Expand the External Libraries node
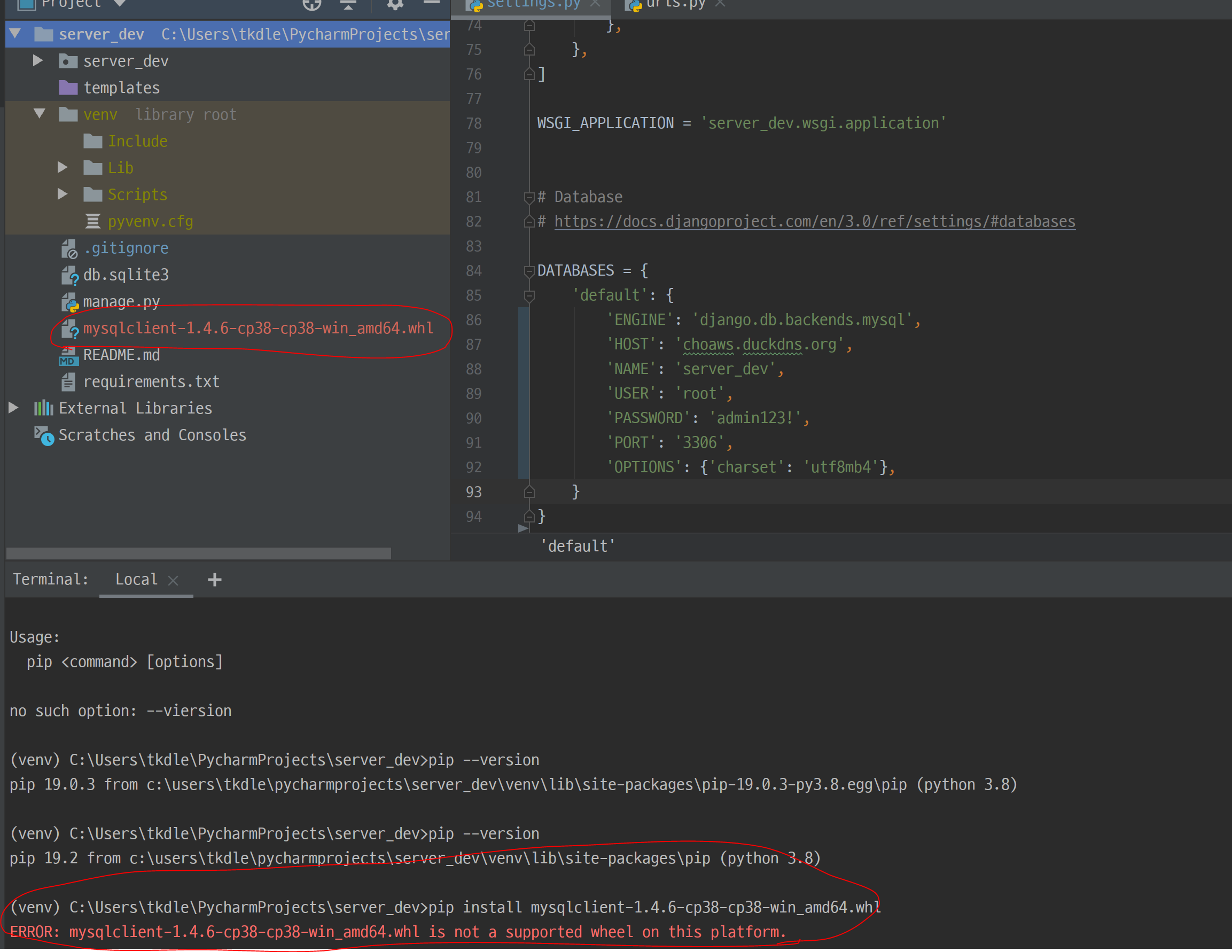1232x952 pixels. point(14,408)
